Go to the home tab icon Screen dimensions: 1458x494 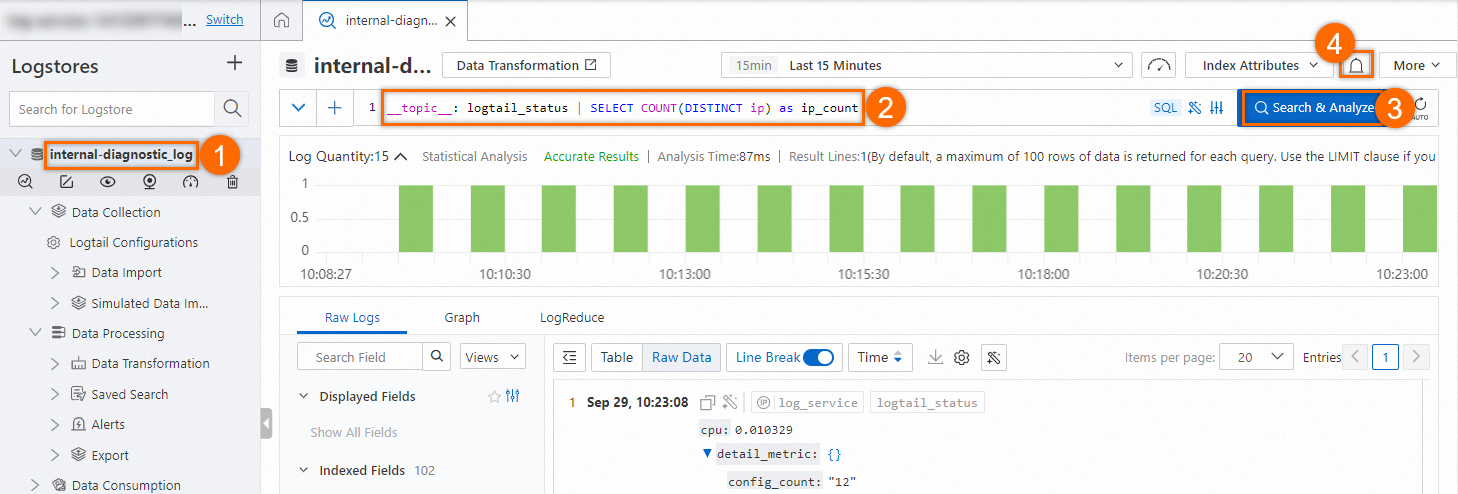point(282,20)
